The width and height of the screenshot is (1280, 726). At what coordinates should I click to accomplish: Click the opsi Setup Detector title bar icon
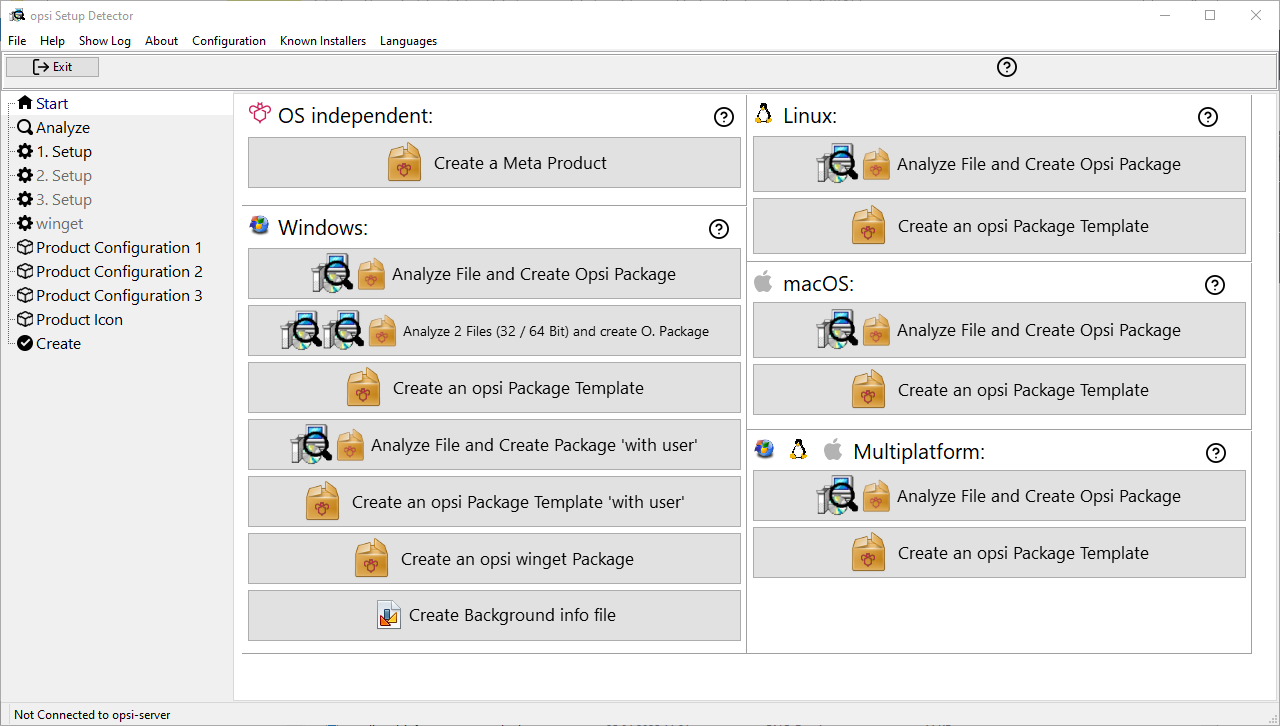point(16,15)
